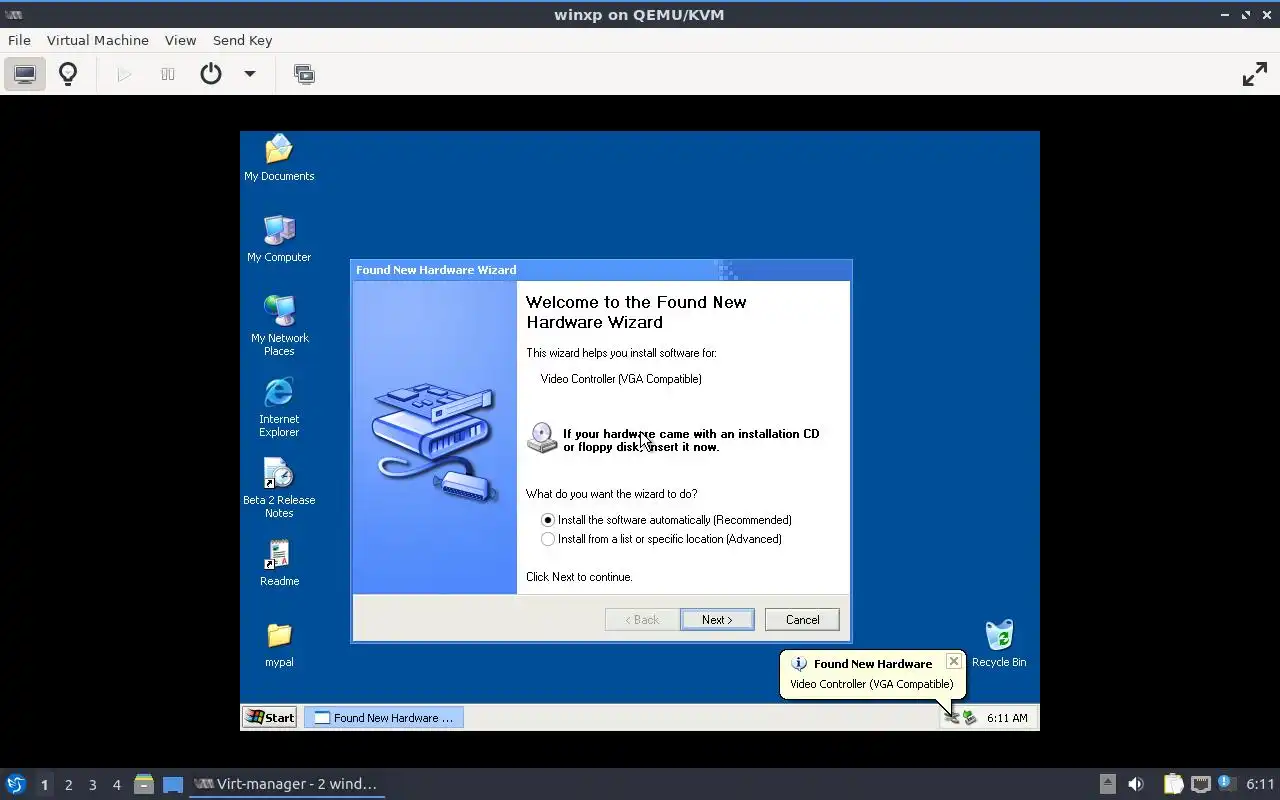Click the Cancel button in wizard
The width and height of the screenshot is (1280, 800).
click(x=802, y=620)
